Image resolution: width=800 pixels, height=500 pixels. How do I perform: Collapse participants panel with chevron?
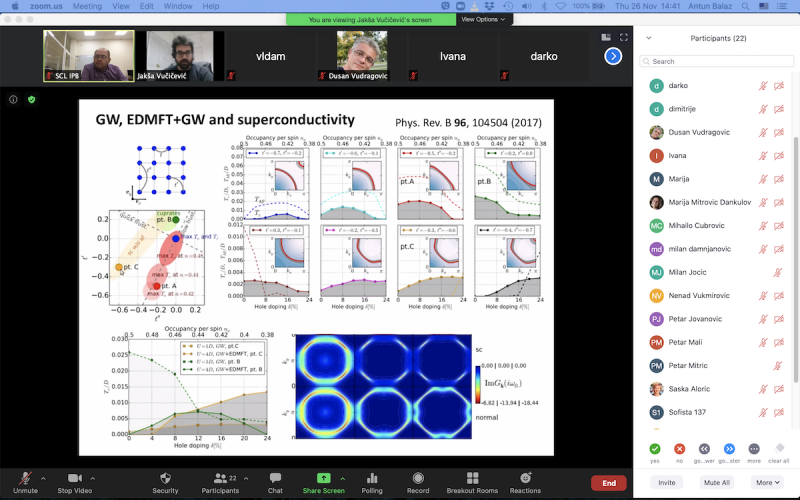click(x=649, y=38)
